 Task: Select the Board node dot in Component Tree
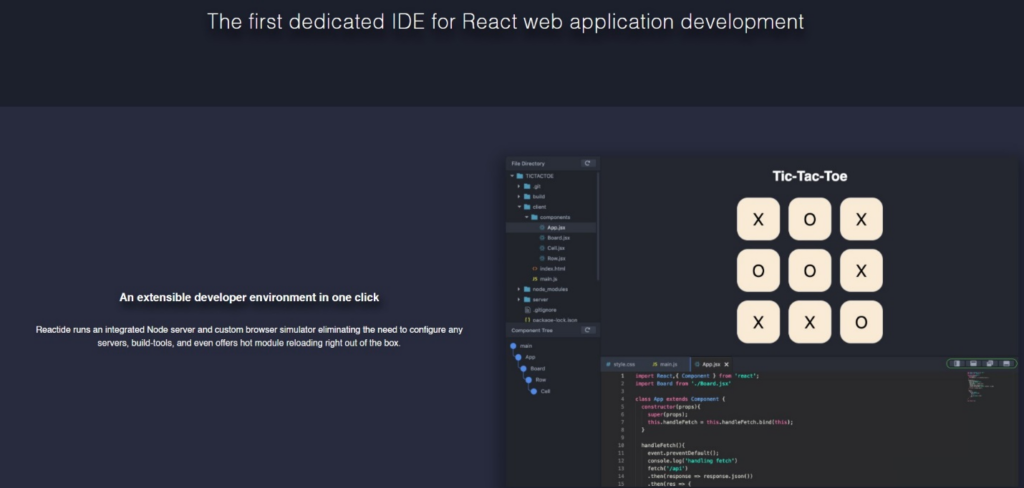(524, 368)
